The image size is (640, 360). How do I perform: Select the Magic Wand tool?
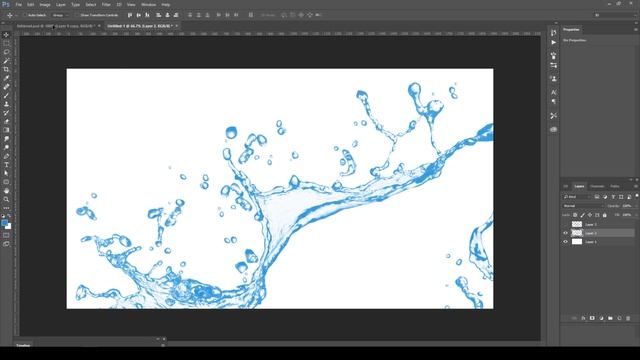click(6, 61)
